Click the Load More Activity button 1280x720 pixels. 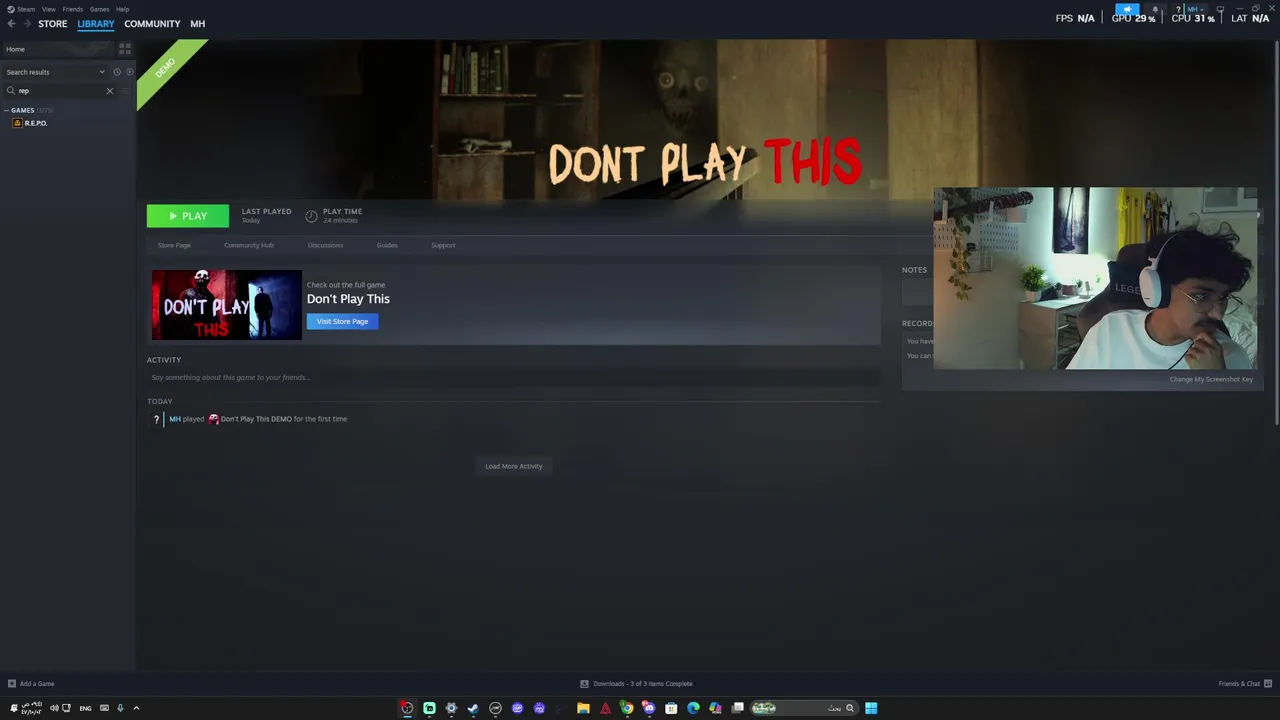tap(514, 466)
